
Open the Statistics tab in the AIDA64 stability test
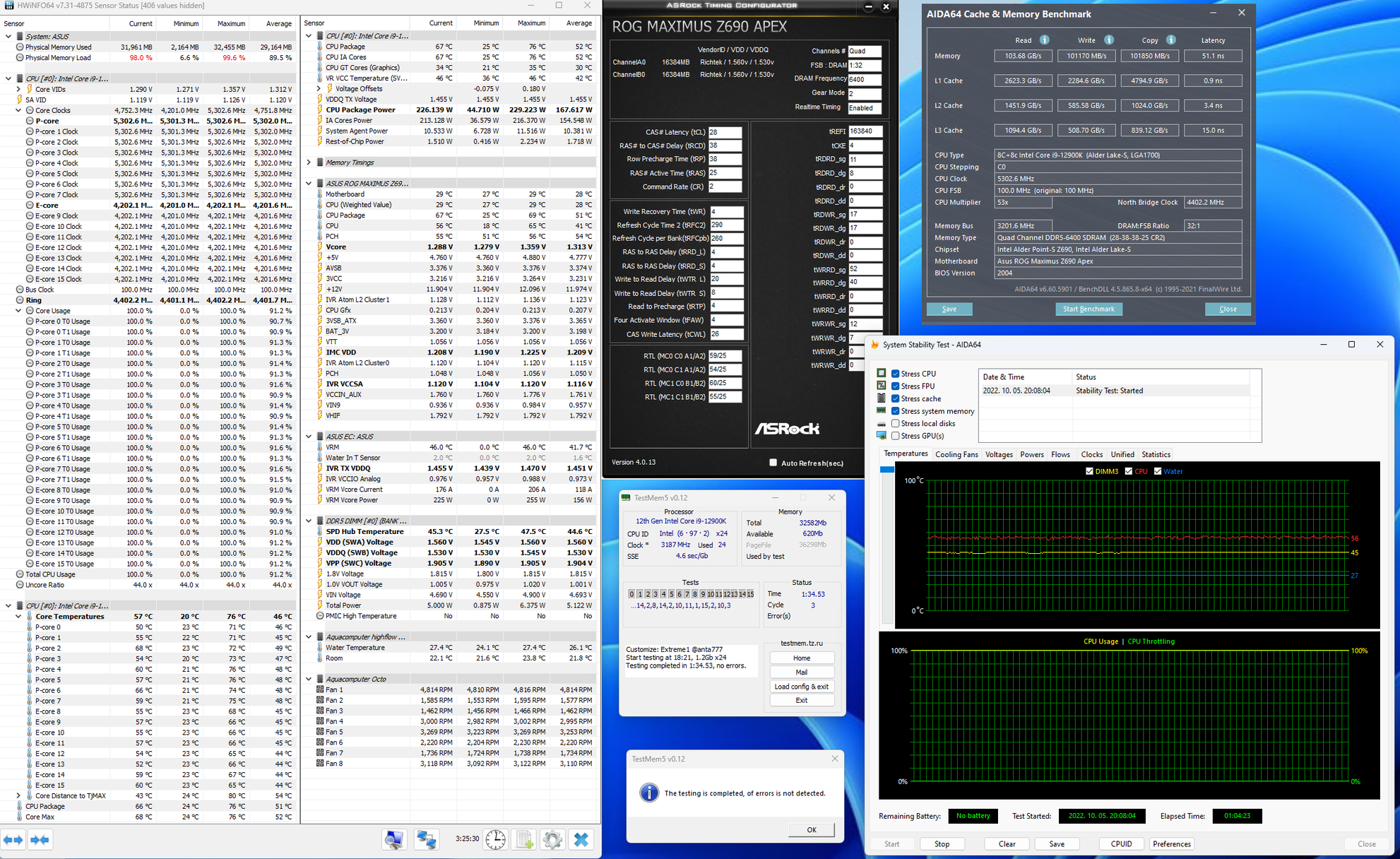click(1156, 454)
